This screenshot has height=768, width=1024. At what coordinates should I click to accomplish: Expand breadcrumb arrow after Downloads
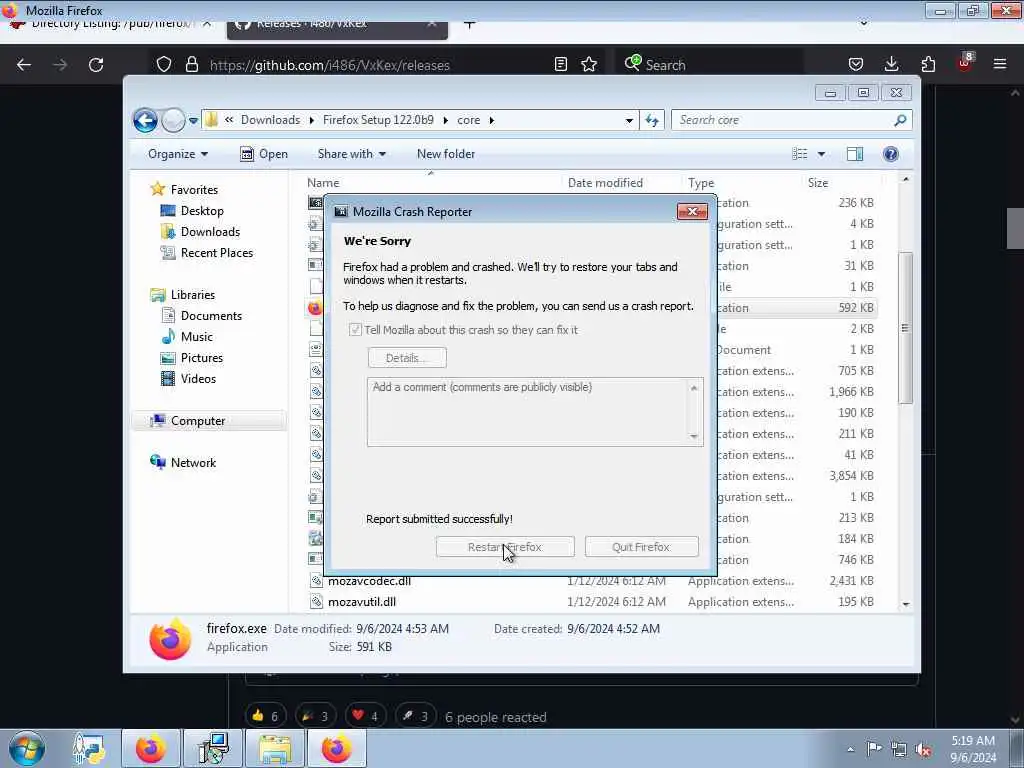click(x=312, y=120)
